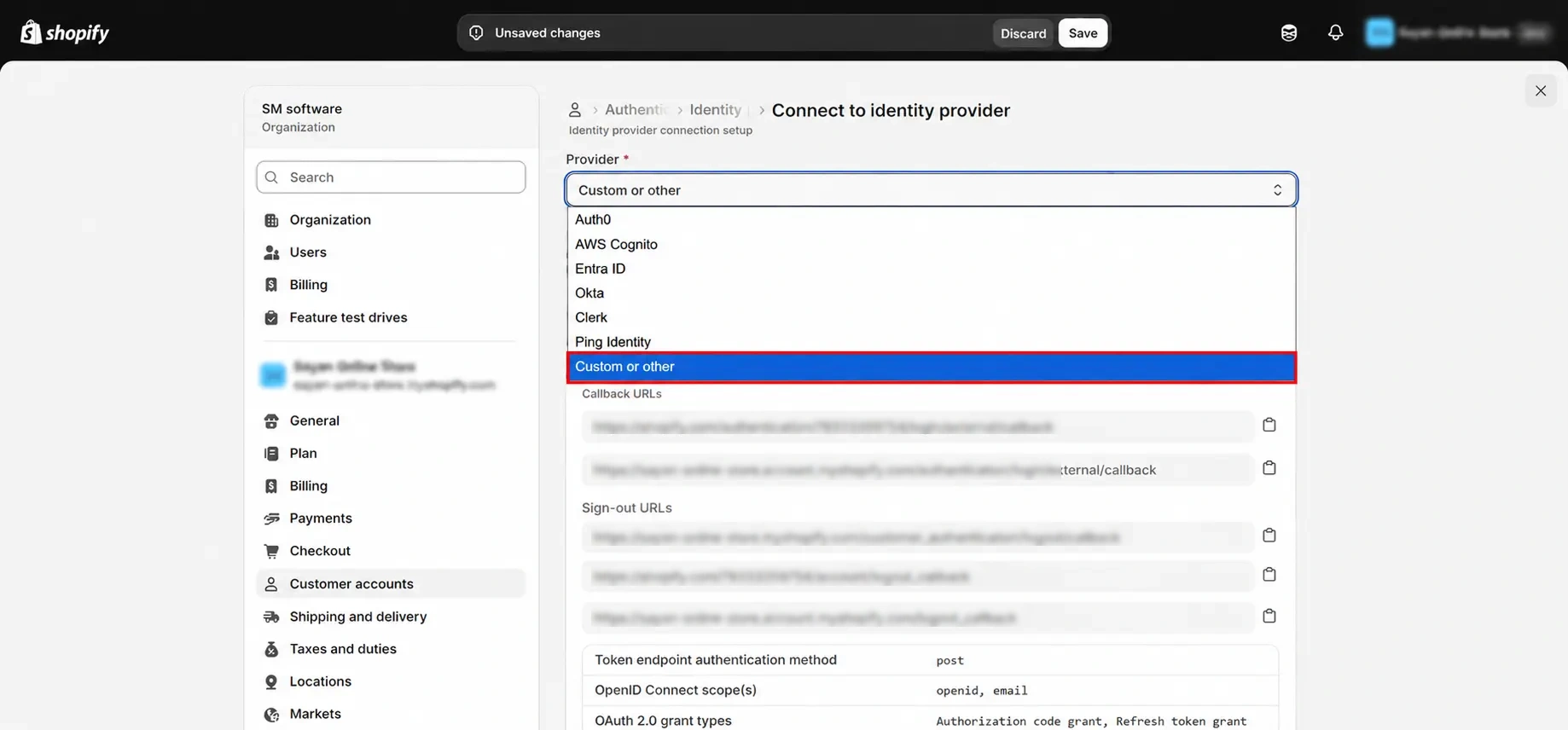Click the SM software organization header

(x=391, y=118)
